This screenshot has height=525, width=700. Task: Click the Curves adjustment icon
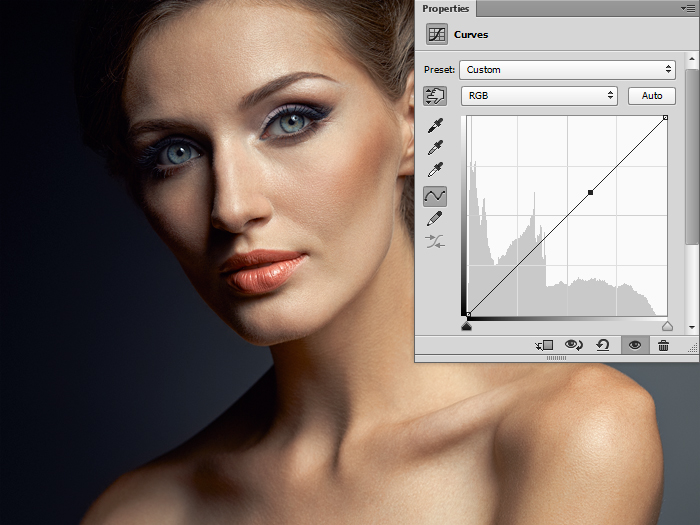click(x=437, y=34)
